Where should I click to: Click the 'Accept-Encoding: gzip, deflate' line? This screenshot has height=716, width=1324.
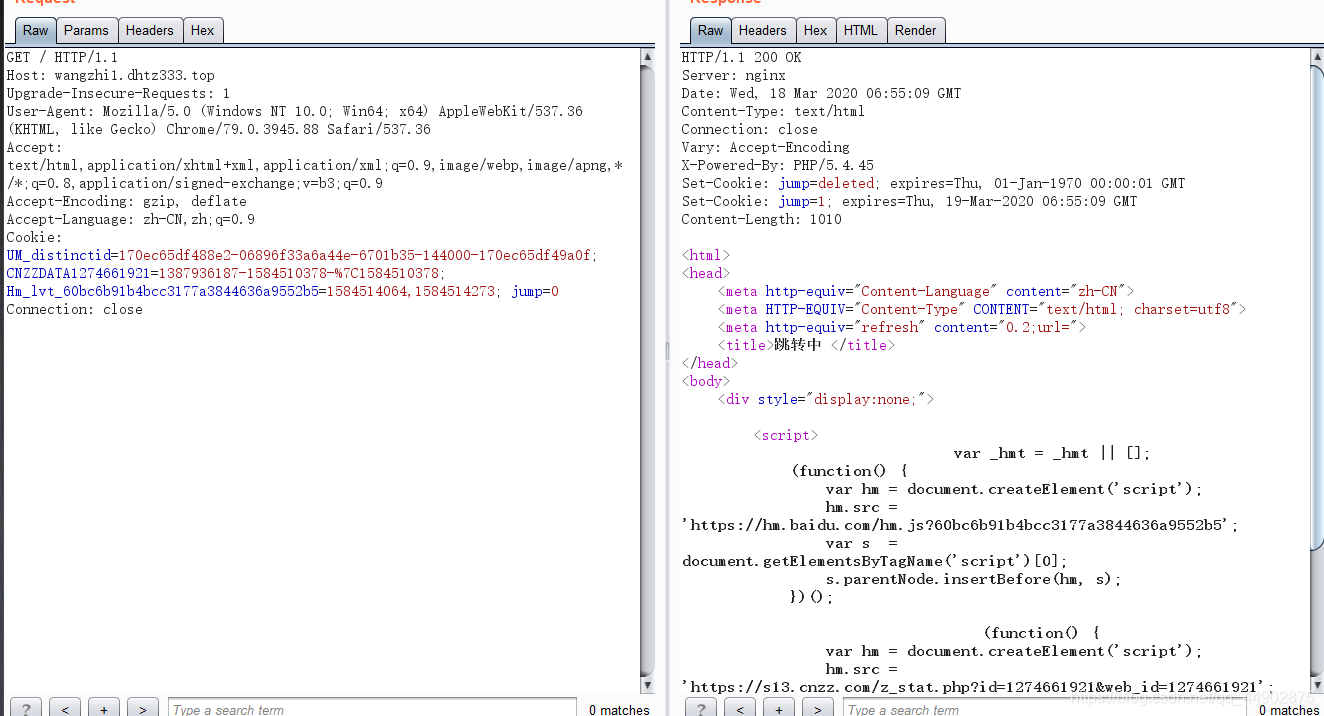pos(126,201)
